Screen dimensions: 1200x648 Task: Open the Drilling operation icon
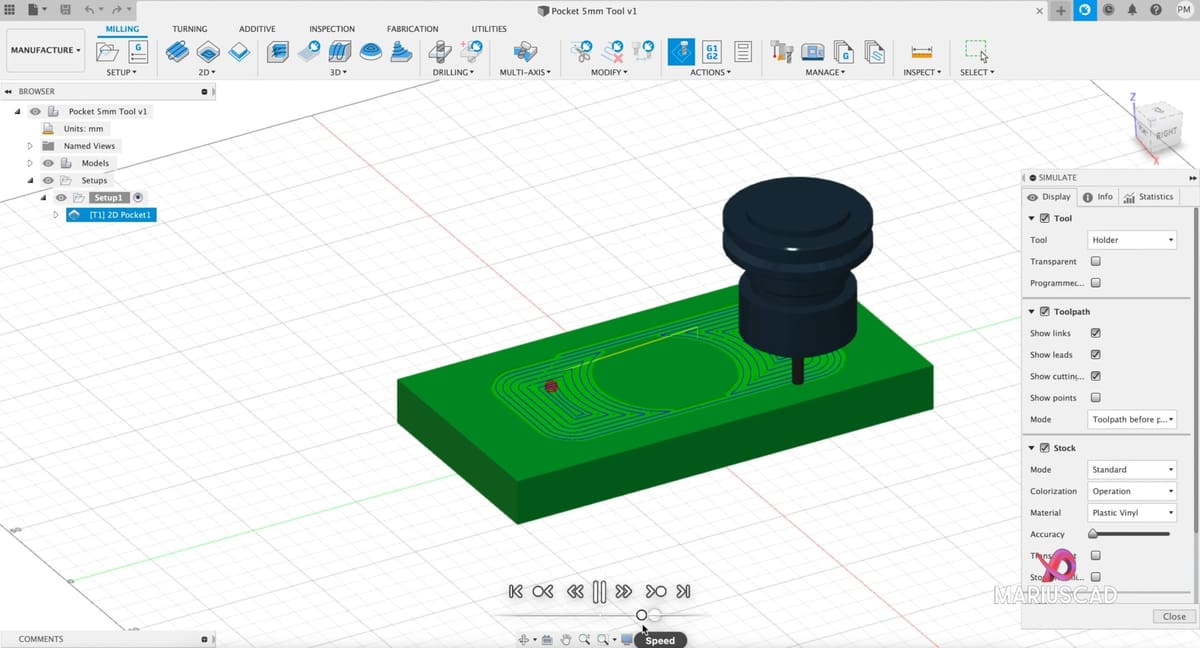pyautogui.click(x=438, y=51)
